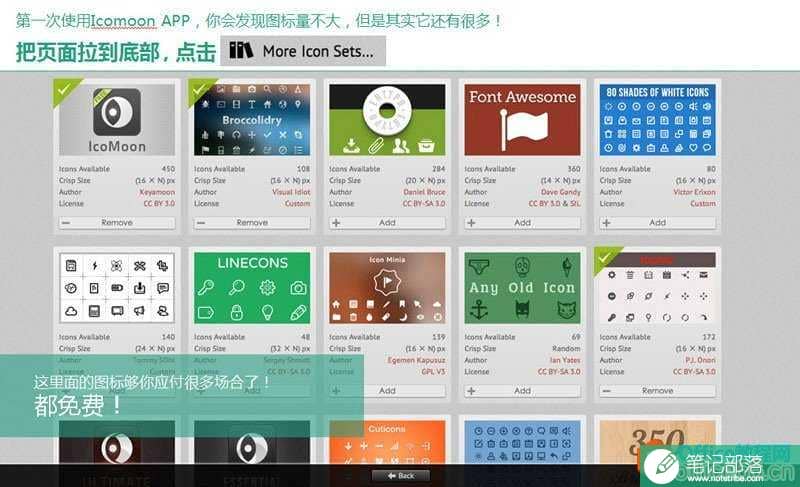The width and height of the screenshot is (800, 487).
Task: Open CC BY-SA 3.0 license under Daniel Bruce
Action: click(424, 203)
